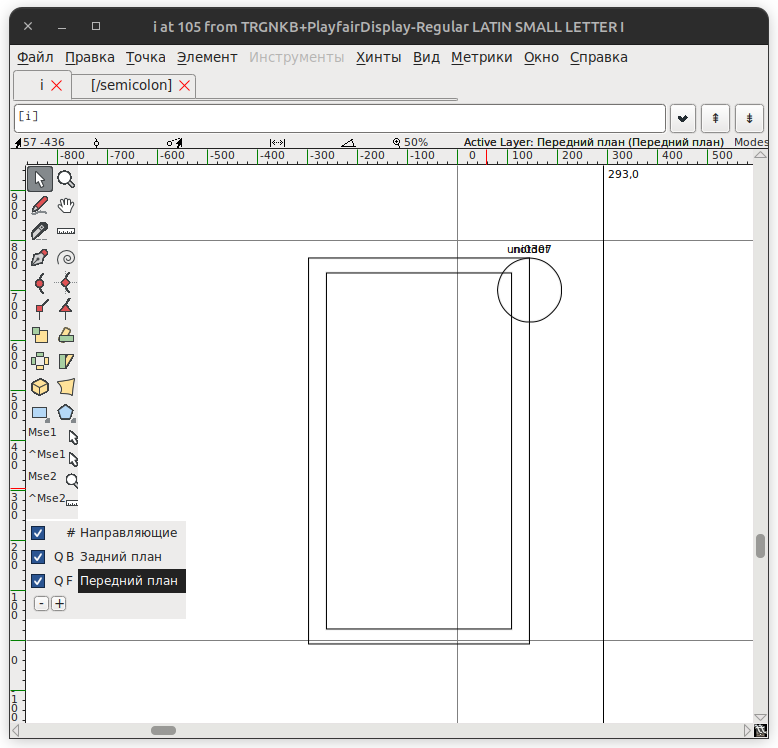
Task: Pick the Knife cut tool
Action: [x=40, y=231]
